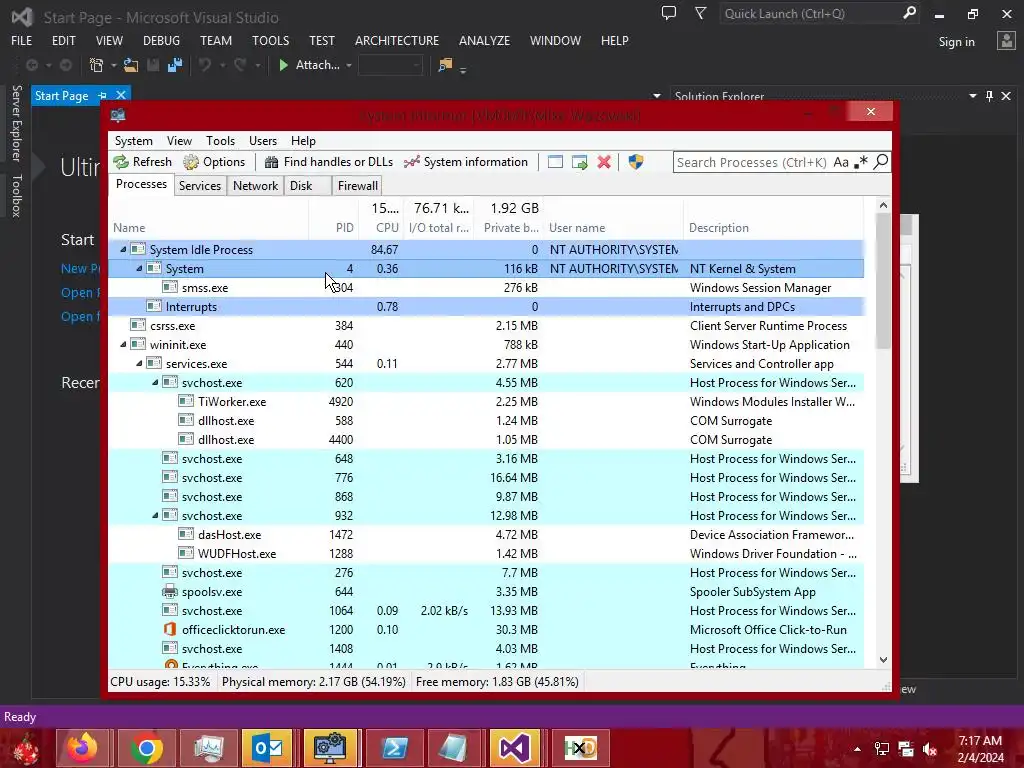Sort by the CPU column header
The width and height of the screenshot is (1024, 768).
coord(381,228)
